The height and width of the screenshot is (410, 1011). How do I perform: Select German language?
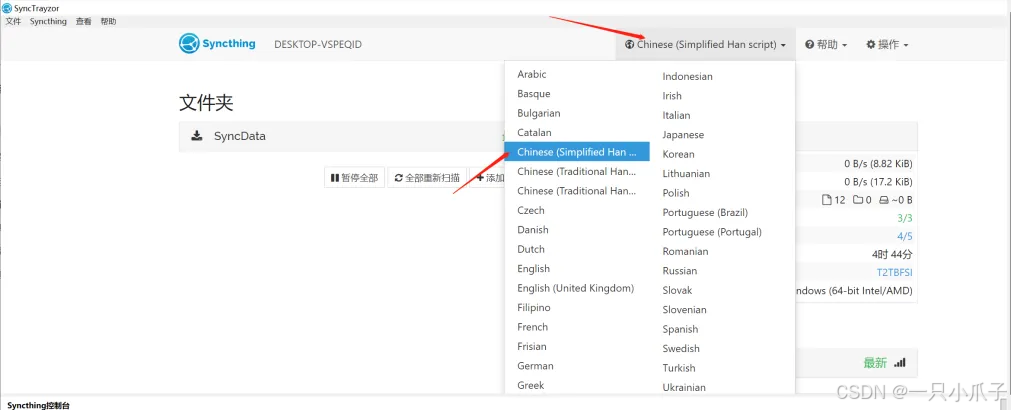577,366
